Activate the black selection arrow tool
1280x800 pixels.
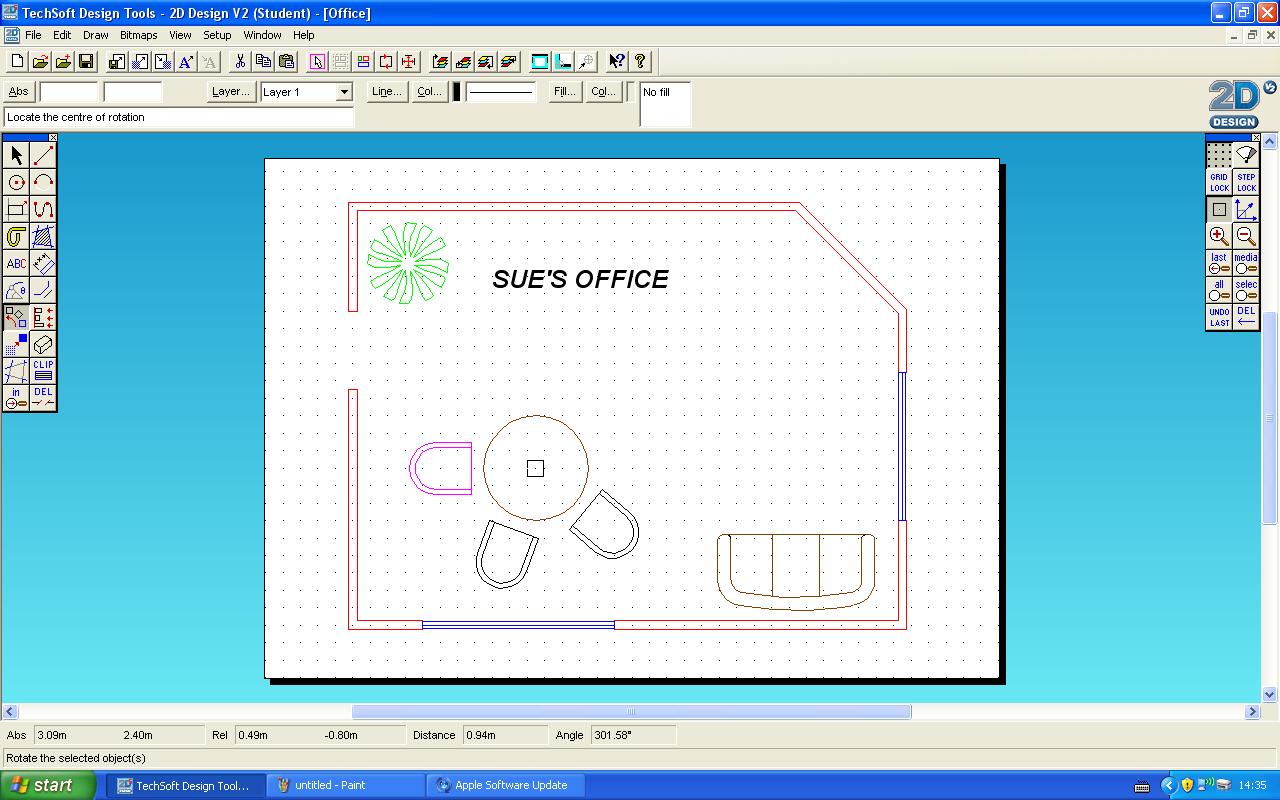tap(16, 155)
